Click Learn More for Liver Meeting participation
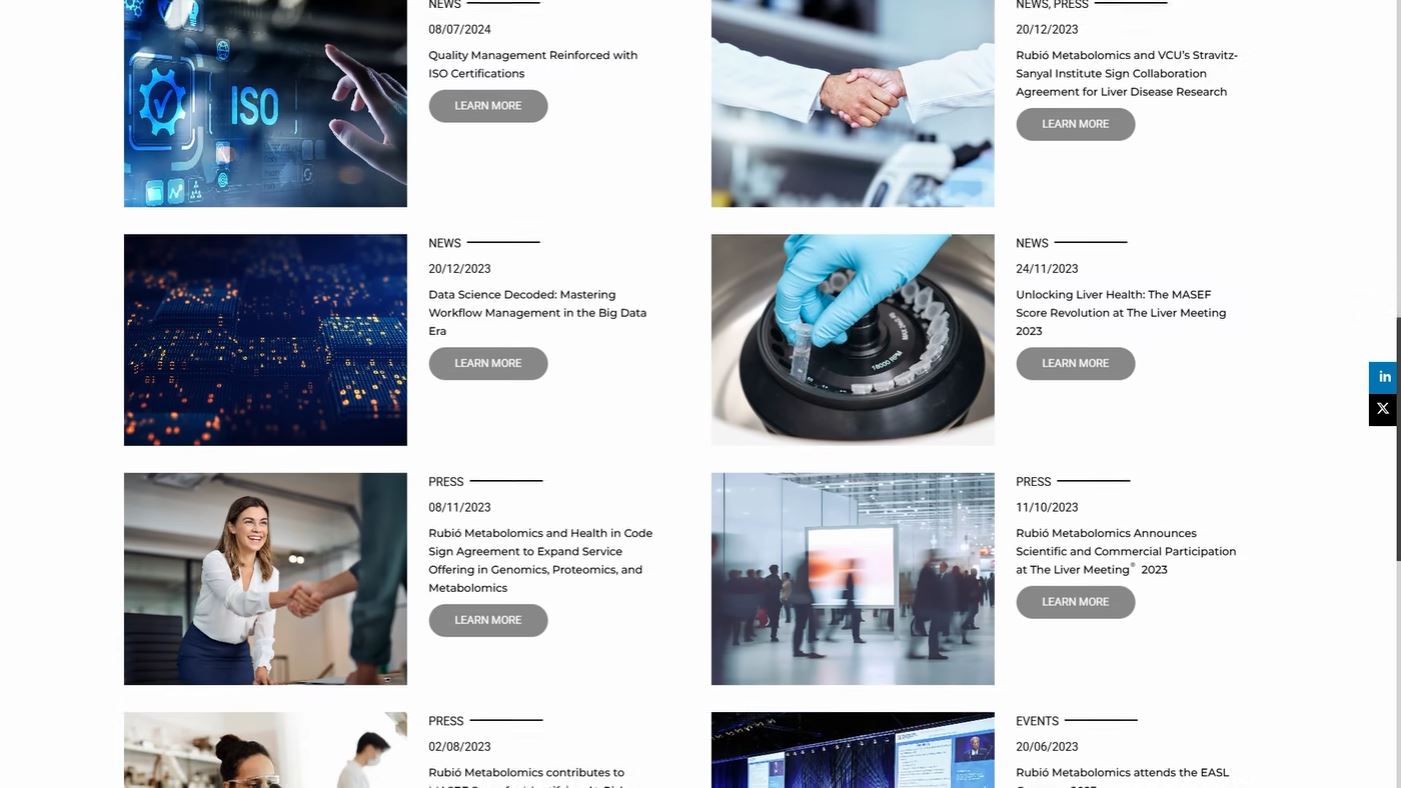 point(1075,602)
